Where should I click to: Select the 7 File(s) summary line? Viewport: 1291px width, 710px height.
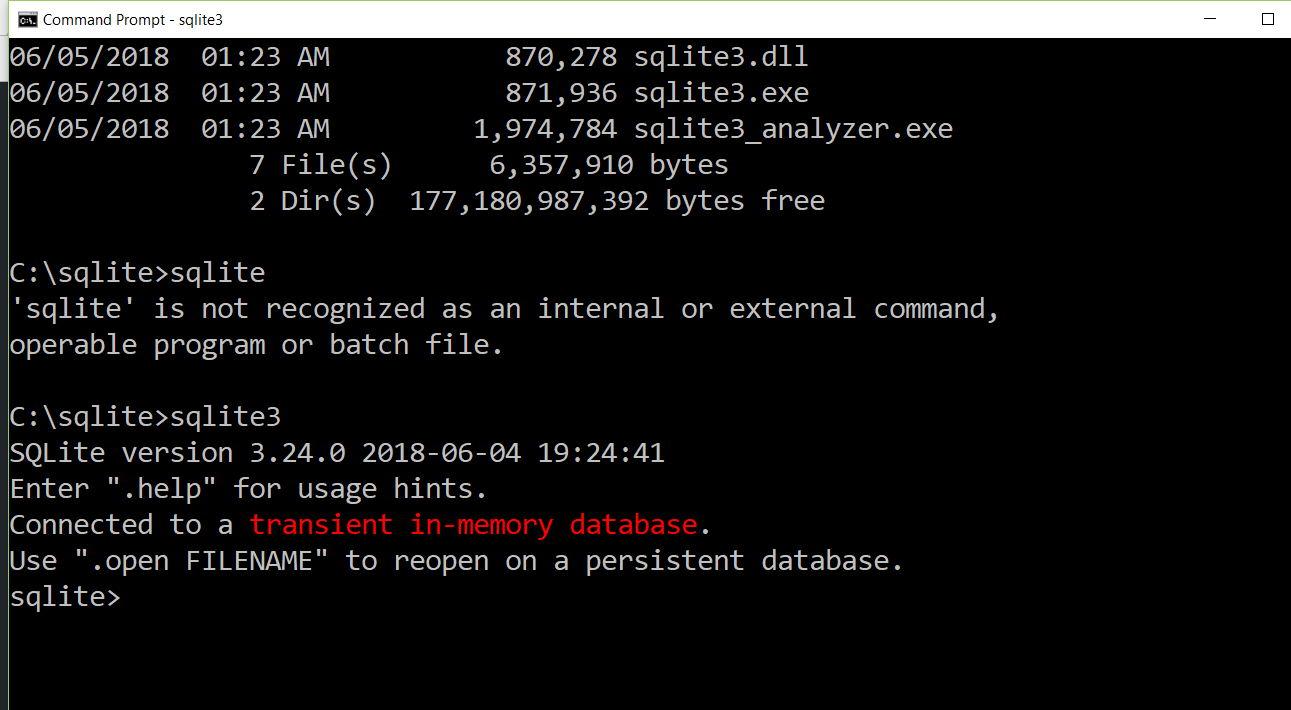pos(320,164)
